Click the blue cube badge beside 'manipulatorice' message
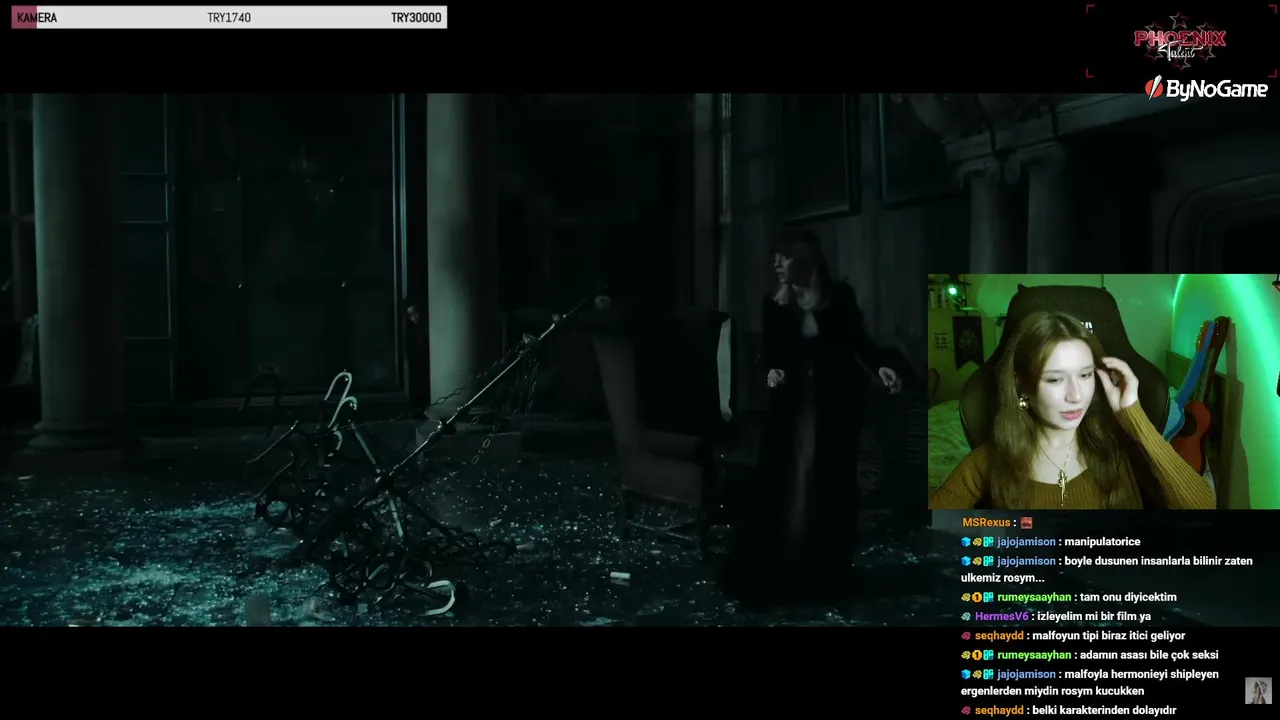Viewport: 1280px width, 720px height. click(x=966, y=542)
